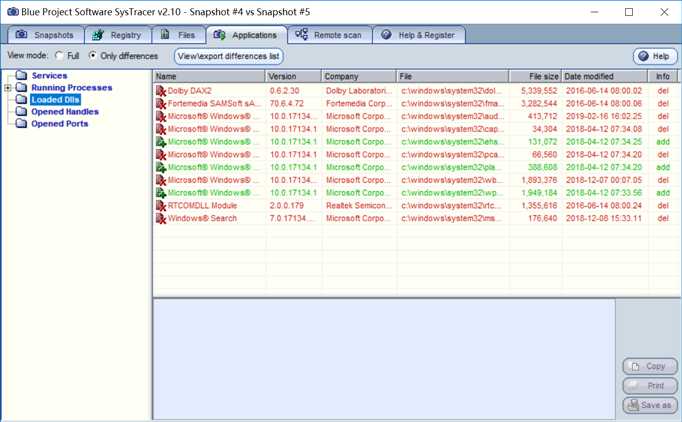The image size is (682, 422).
Task: Click added icon in 388,608 size row
Action: coord(161,167)
